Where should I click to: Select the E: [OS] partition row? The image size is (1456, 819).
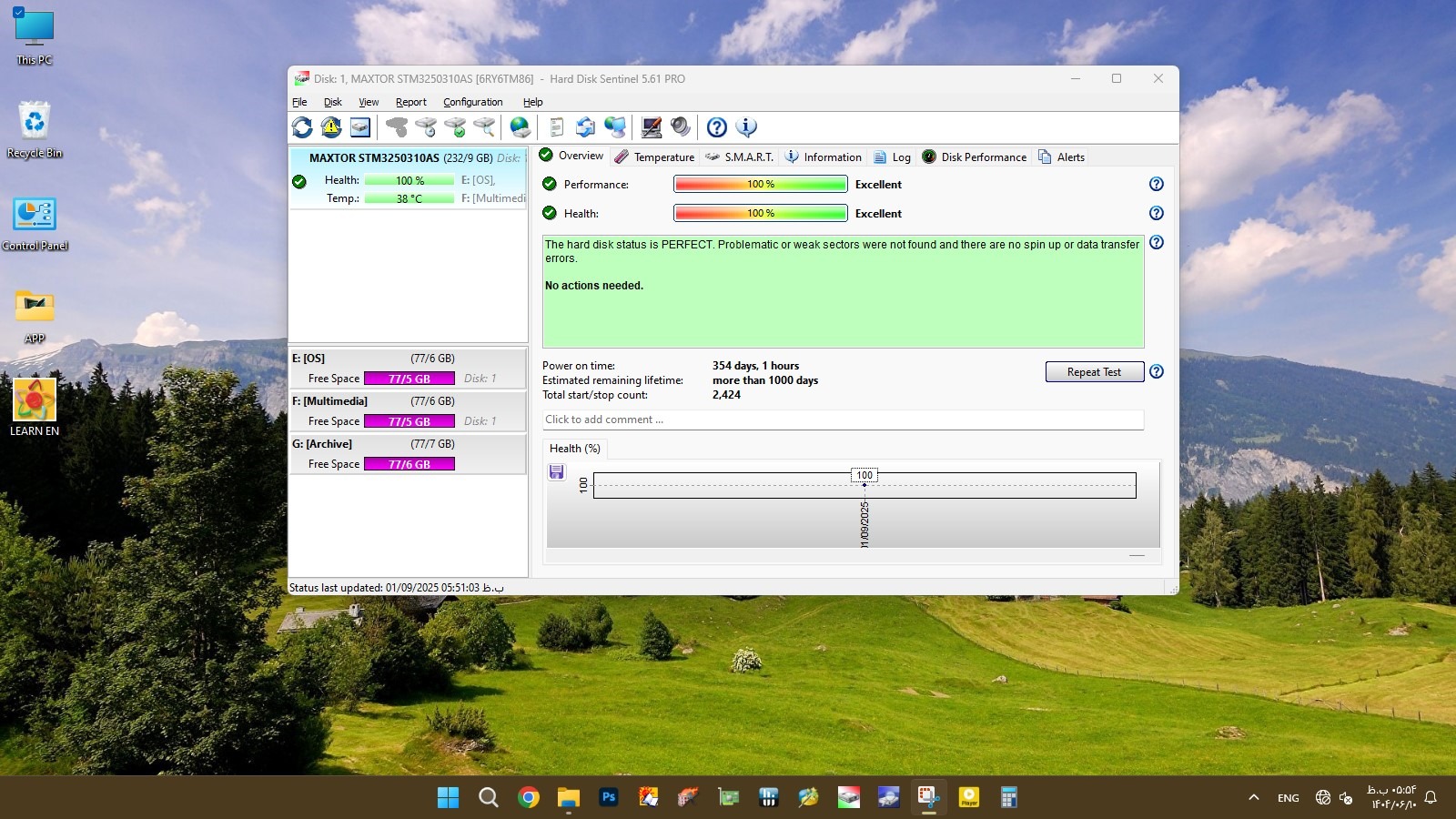click(408, 369)
